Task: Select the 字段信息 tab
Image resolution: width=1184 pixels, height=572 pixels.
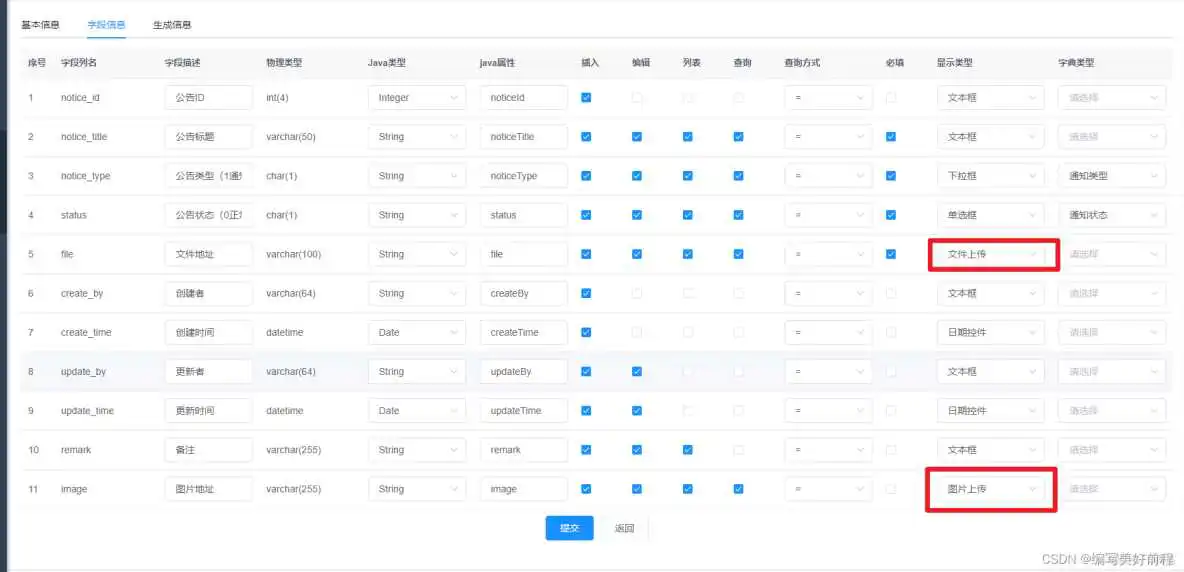Action: 106,24
